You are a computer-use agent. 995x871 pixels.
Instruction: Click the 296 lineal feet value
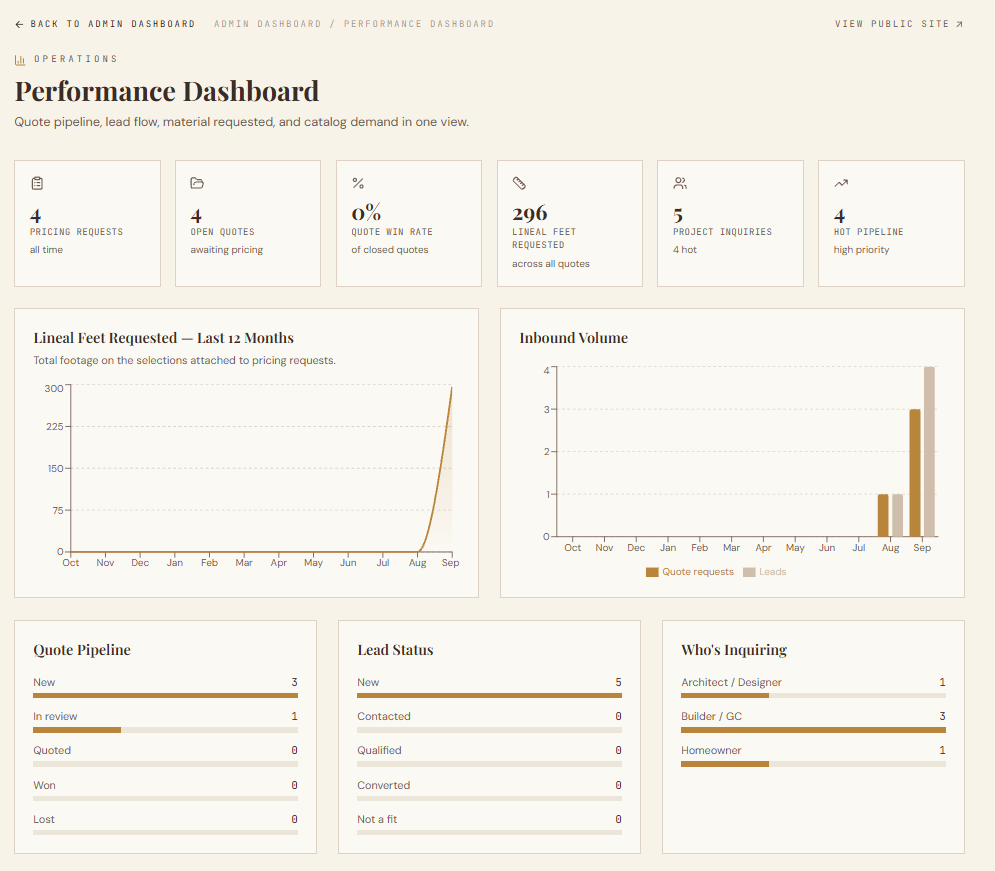[530, 214]
